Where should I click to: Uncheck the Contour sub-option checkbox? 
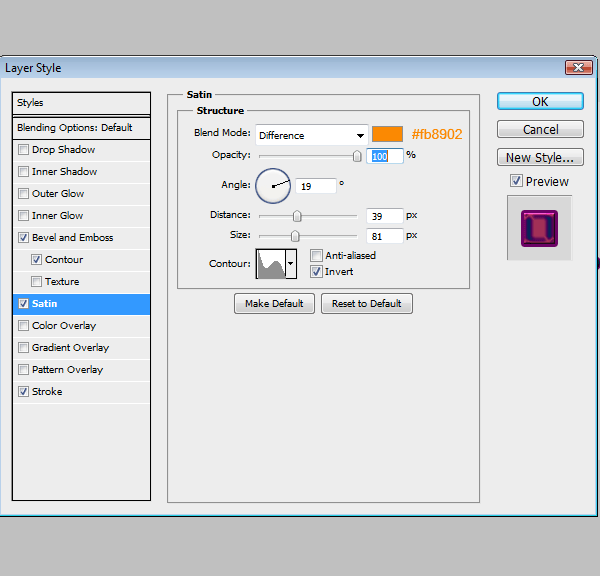pos(36,259)
